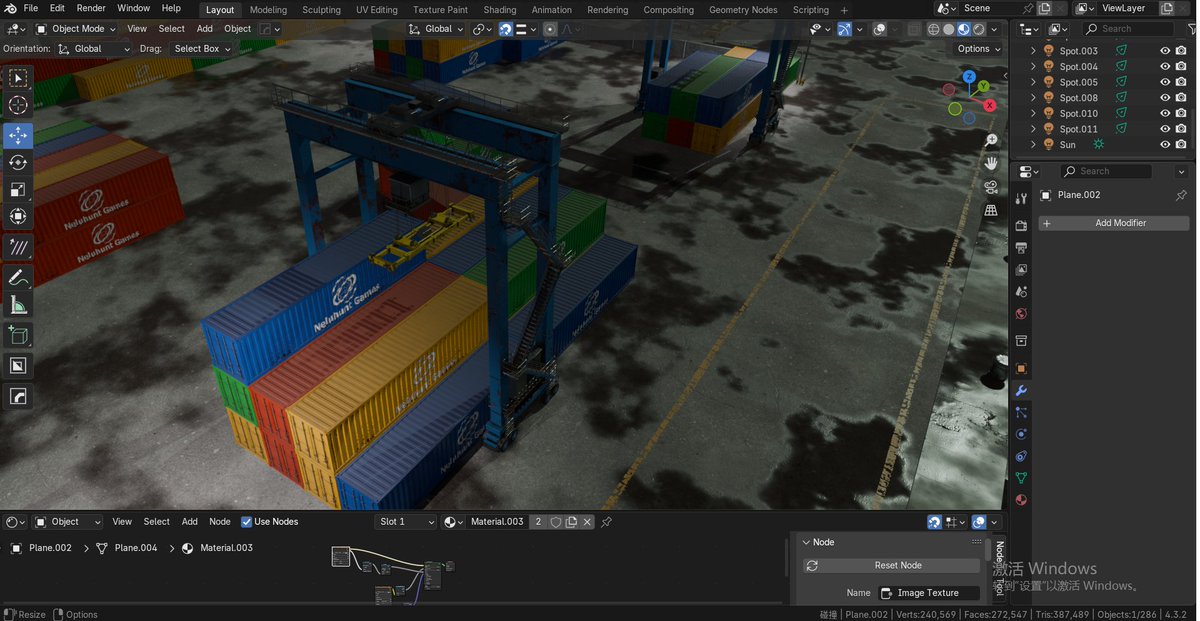Collapse the Node panel section
The image size is (1200, 621).
pos(807,542)
